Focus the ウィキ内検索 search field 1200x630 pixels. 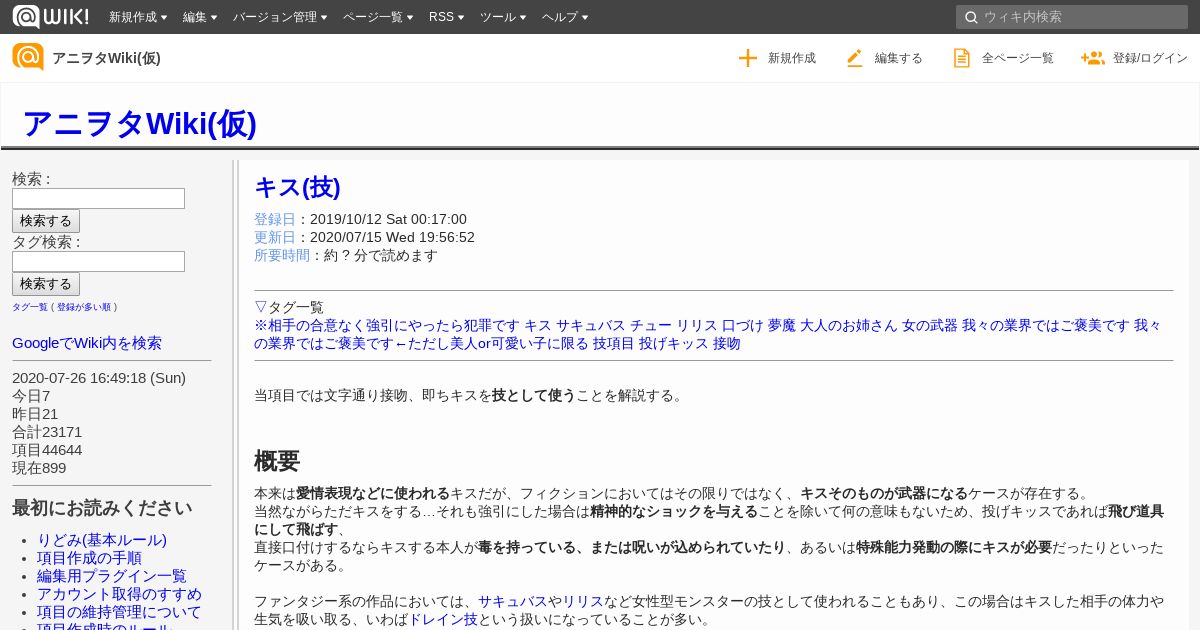tap(1072, 17)
